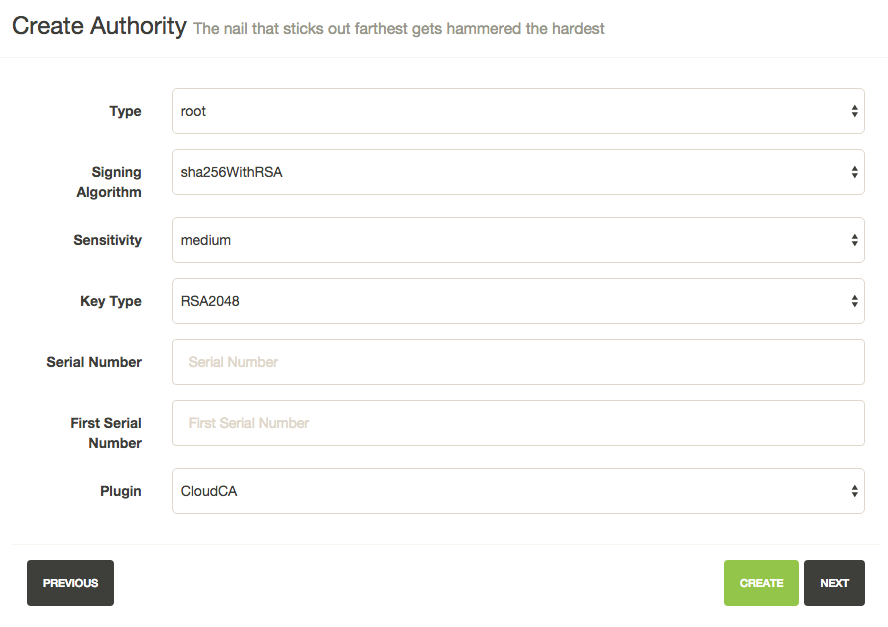The height and width of the screenshot is (627, 888).
Task: Click the up-down arrows on the Type select
Action: (854, 111)
